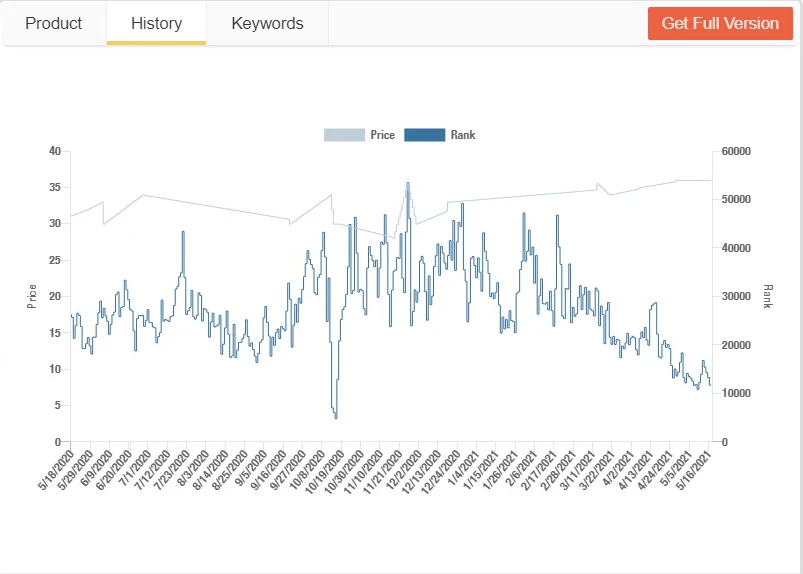Click the 10000 rank axis value

(736, 393)
